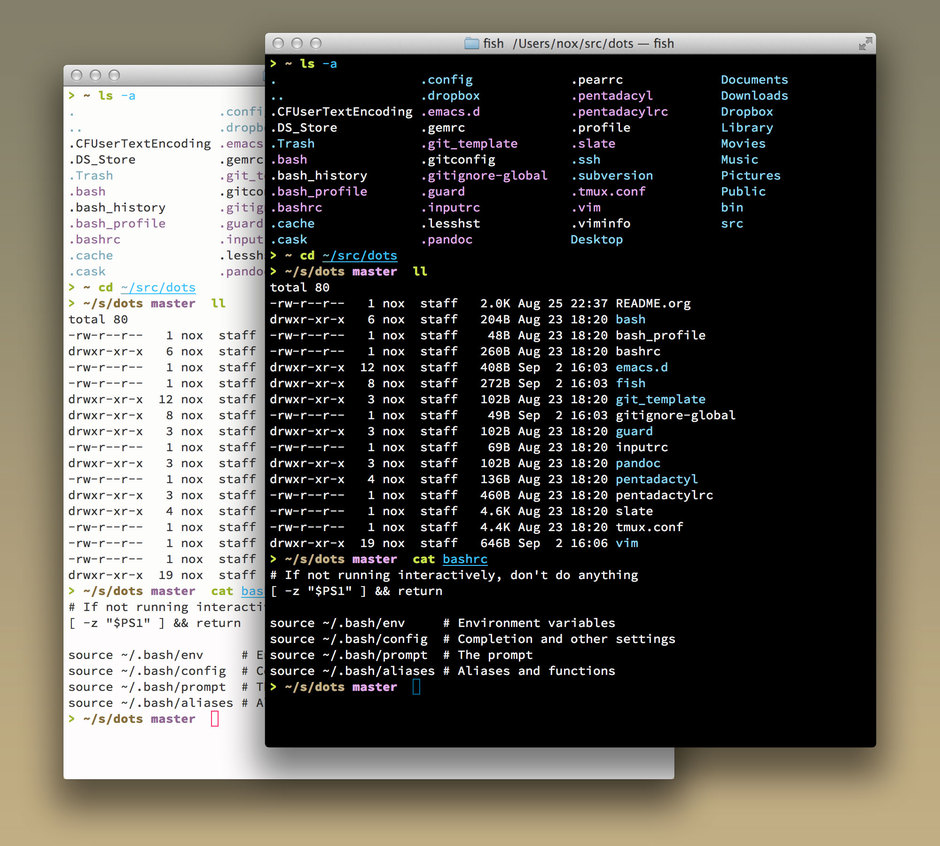This screenshot has height=846, width=940.
Task: Click 'git_template' in dark terminal ll listing
Action: tap(661, 400)
